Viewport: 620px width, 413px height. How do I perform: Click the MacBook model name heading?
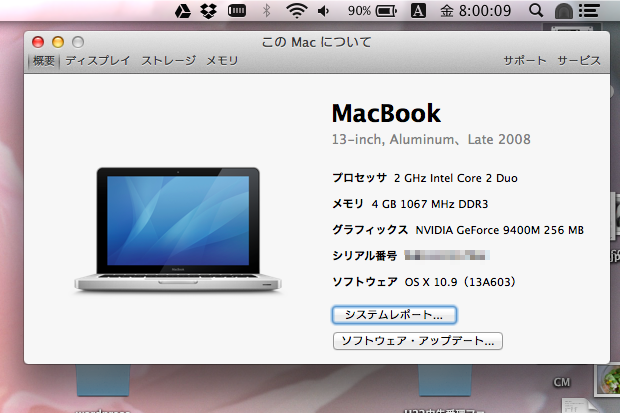[x=386, y=114]
